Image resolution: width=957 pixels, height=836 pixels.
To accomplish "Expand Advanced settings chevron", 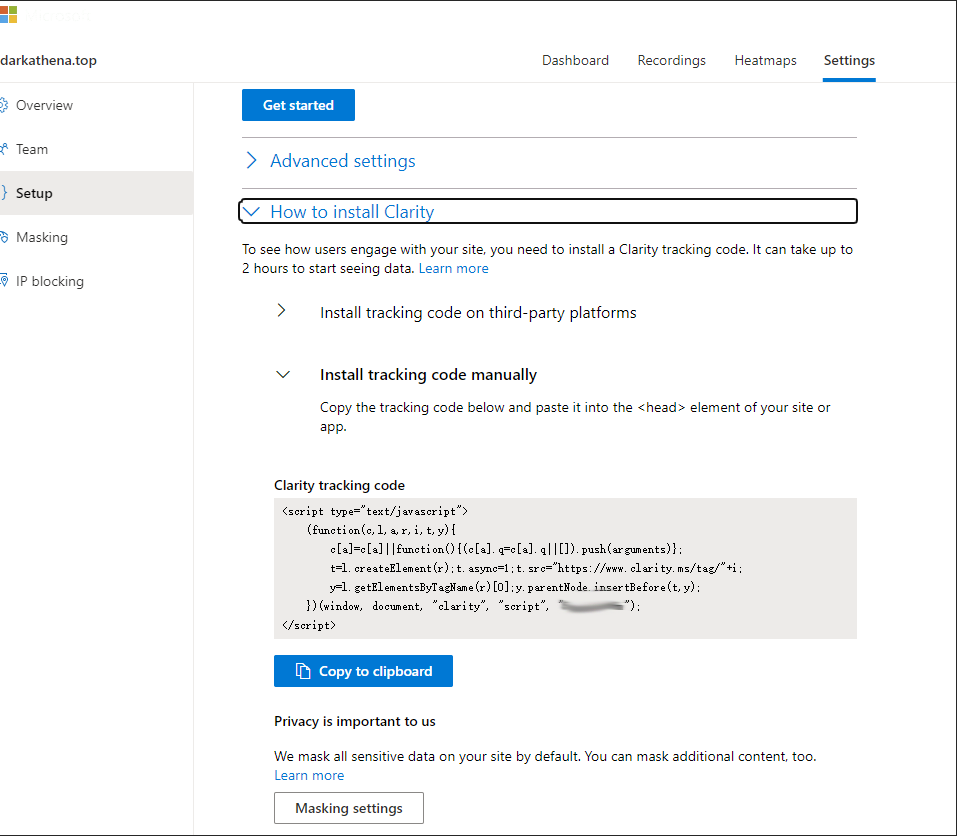I will [251, 160].
